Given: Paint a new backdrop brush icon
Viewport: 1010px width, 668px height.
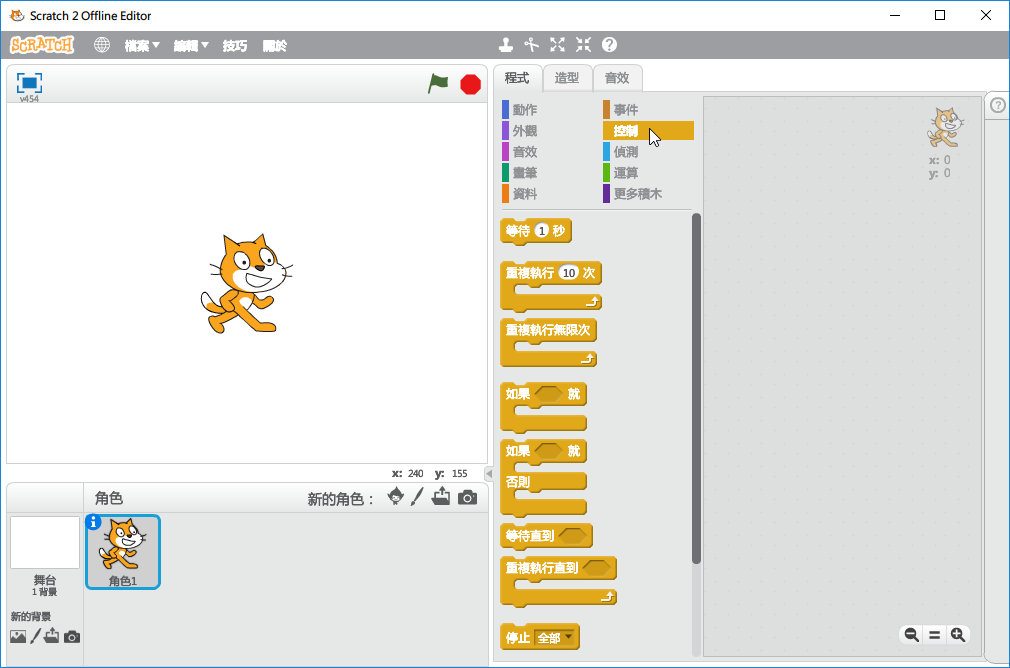Looking at the screenshot, I should tap(35, 636).
